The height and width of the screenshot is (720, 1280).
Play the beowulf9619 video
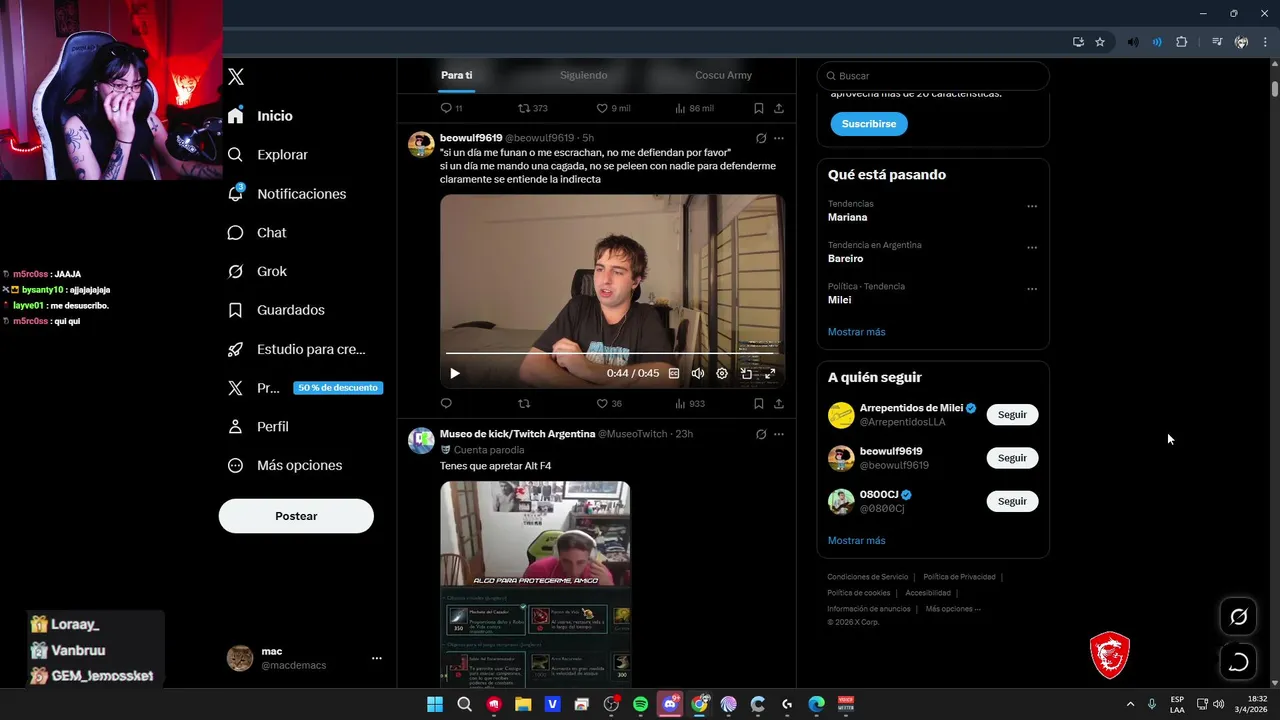click(455, 373)
